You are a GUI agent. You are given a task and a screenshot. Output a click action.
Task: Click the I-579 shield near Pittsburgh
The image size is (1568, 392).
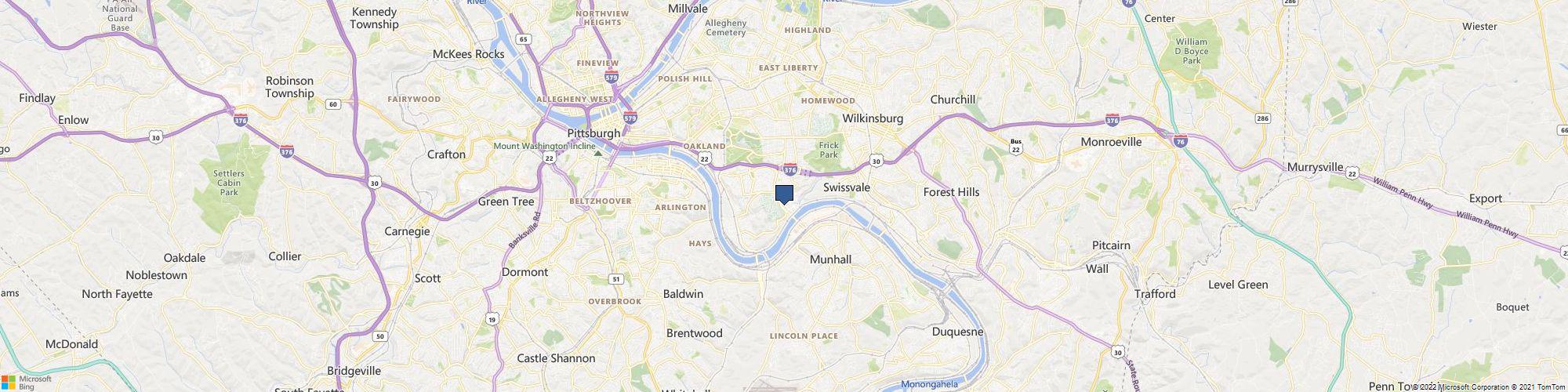pyautogui.click(x=631, y=118)
